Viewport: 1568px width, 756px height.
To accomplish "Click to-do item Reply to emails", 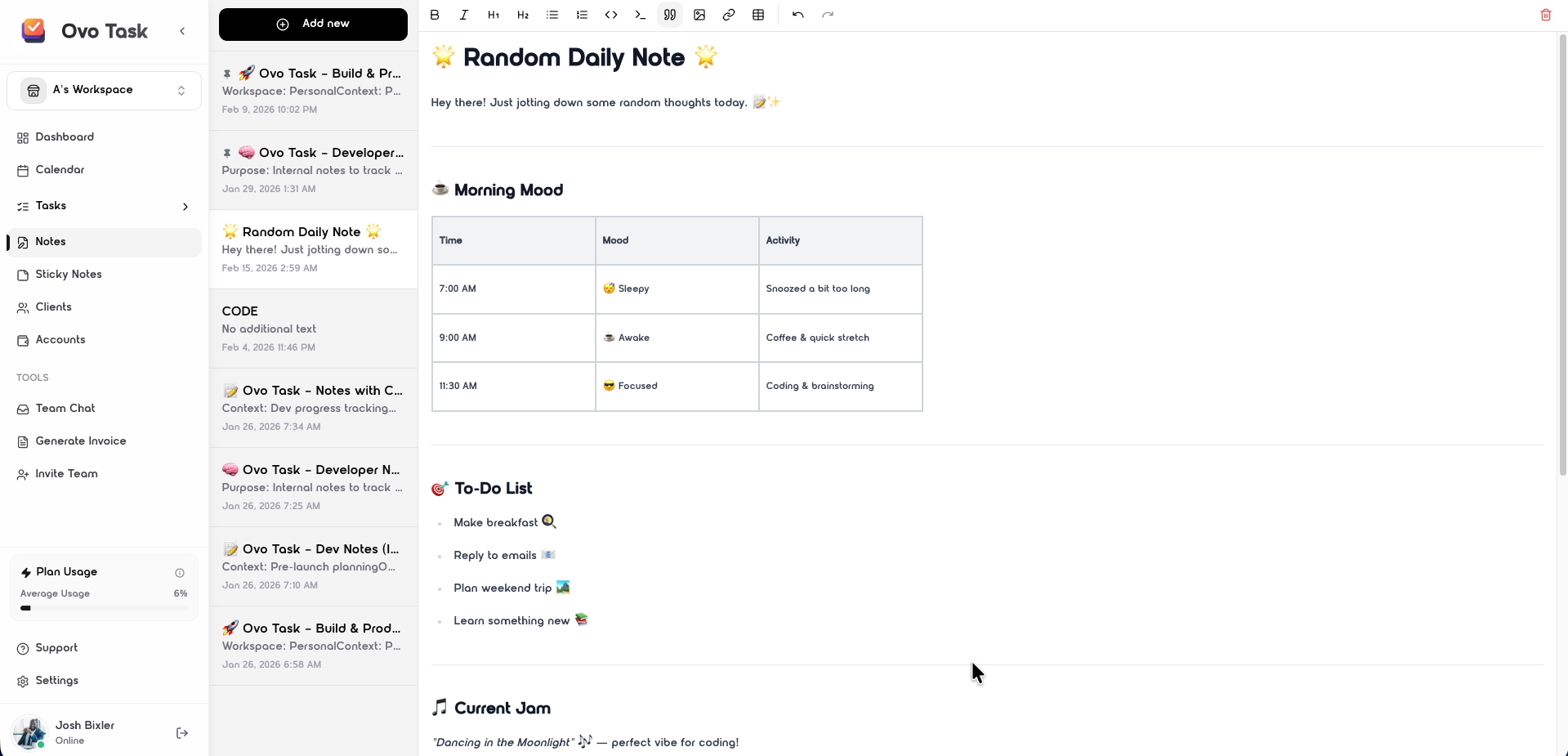I will click(x=504, y=555).
